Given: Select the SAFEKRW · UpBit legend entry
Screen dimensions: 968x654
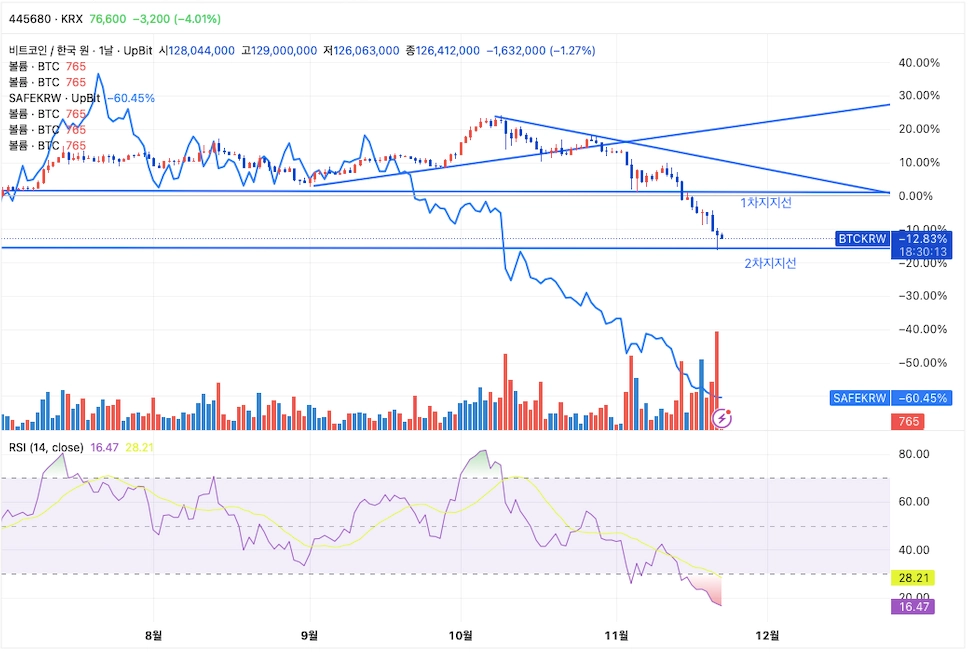Looking at the screenshot, I should pyautogui.click(x=54, y=98).
